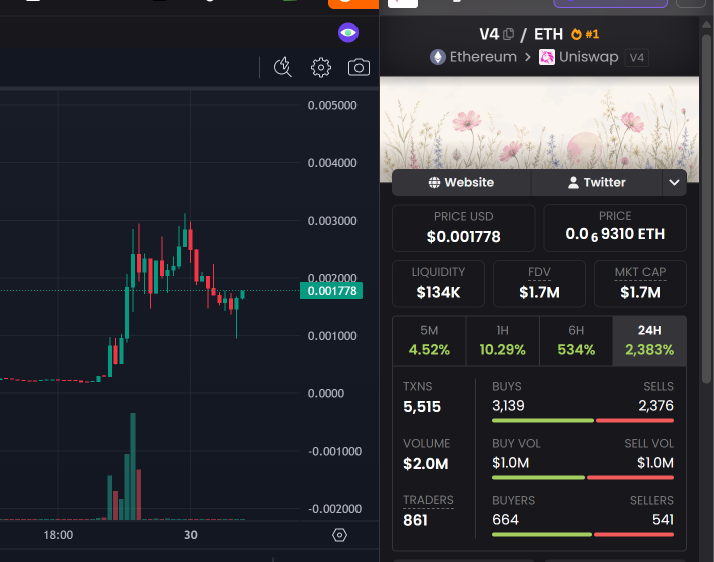Open the quick search lightning icon
This screenshot has width=714, height=562.
(282, 67)
